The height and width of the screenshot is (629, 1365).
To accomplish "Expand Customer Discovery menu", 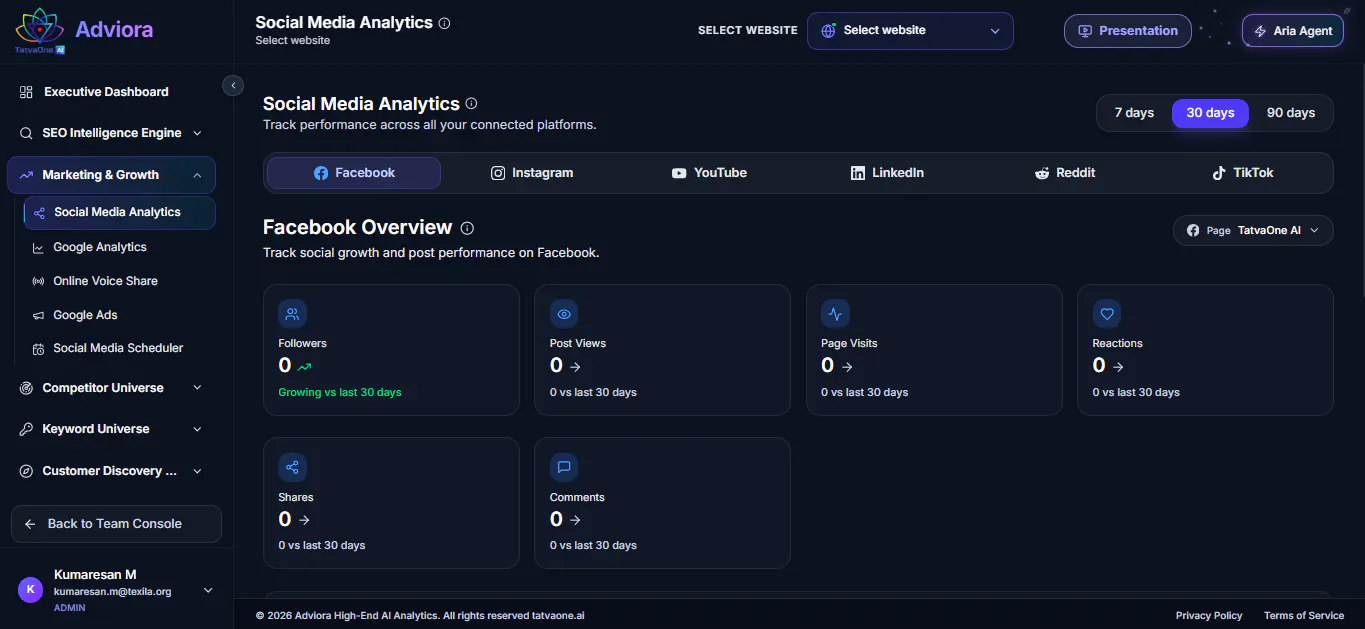I will [197, 471].
